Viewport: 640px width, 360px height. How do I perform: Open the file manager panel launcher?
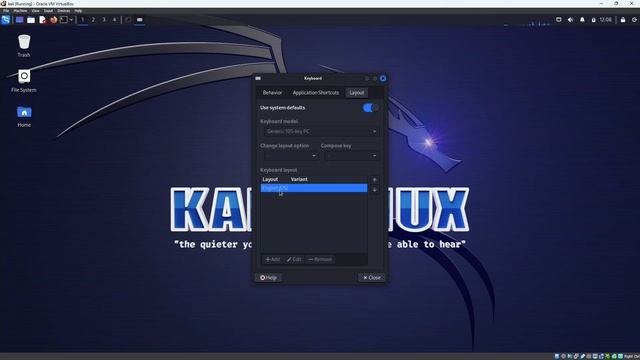pos(31,20)
